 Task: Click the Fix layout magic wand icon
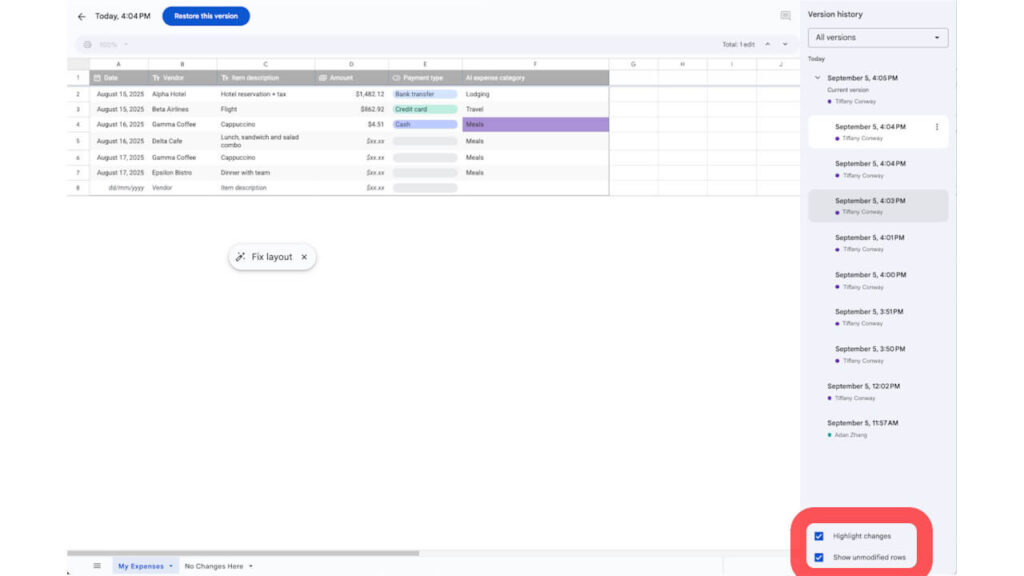click(240, 257)
